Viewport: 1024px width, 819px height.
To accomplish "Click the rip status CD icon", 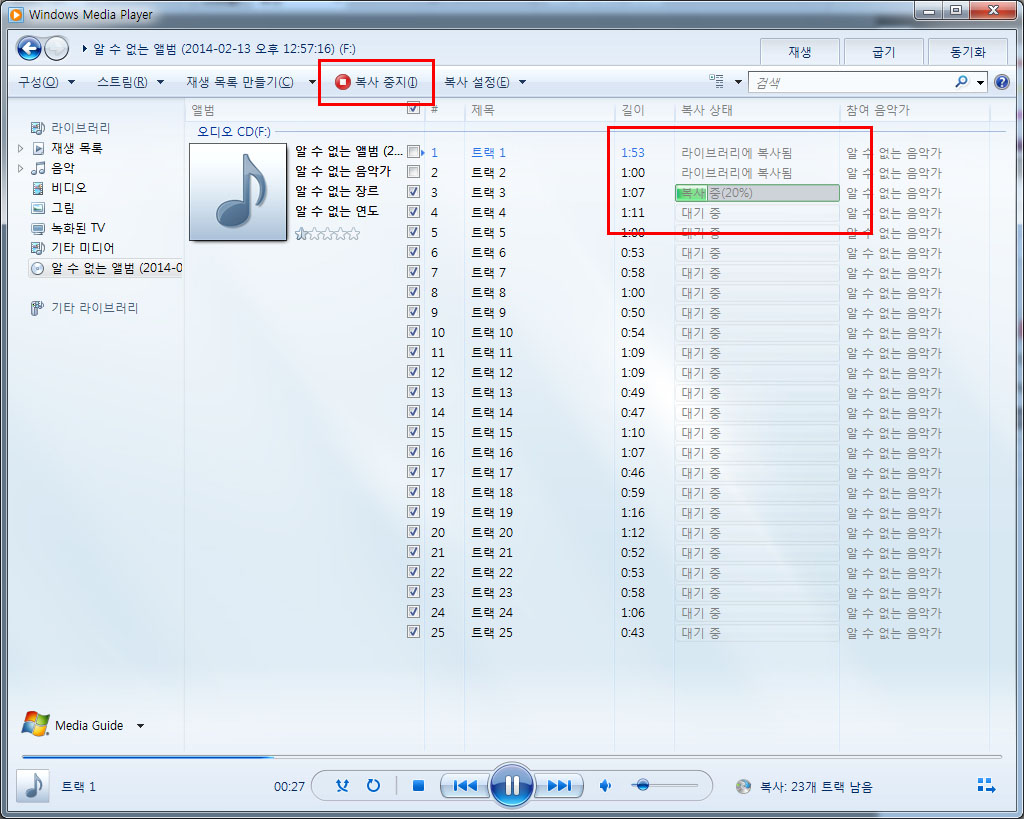I will (x=743, y=786).
